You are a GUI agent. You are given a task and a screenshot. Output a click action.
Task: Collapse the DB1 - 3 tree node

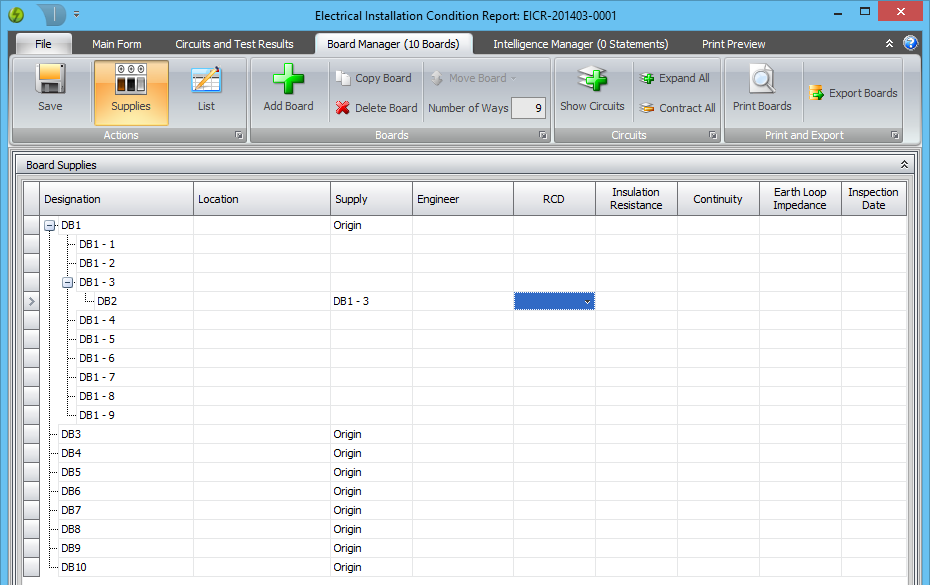click(x=67, y=283)
